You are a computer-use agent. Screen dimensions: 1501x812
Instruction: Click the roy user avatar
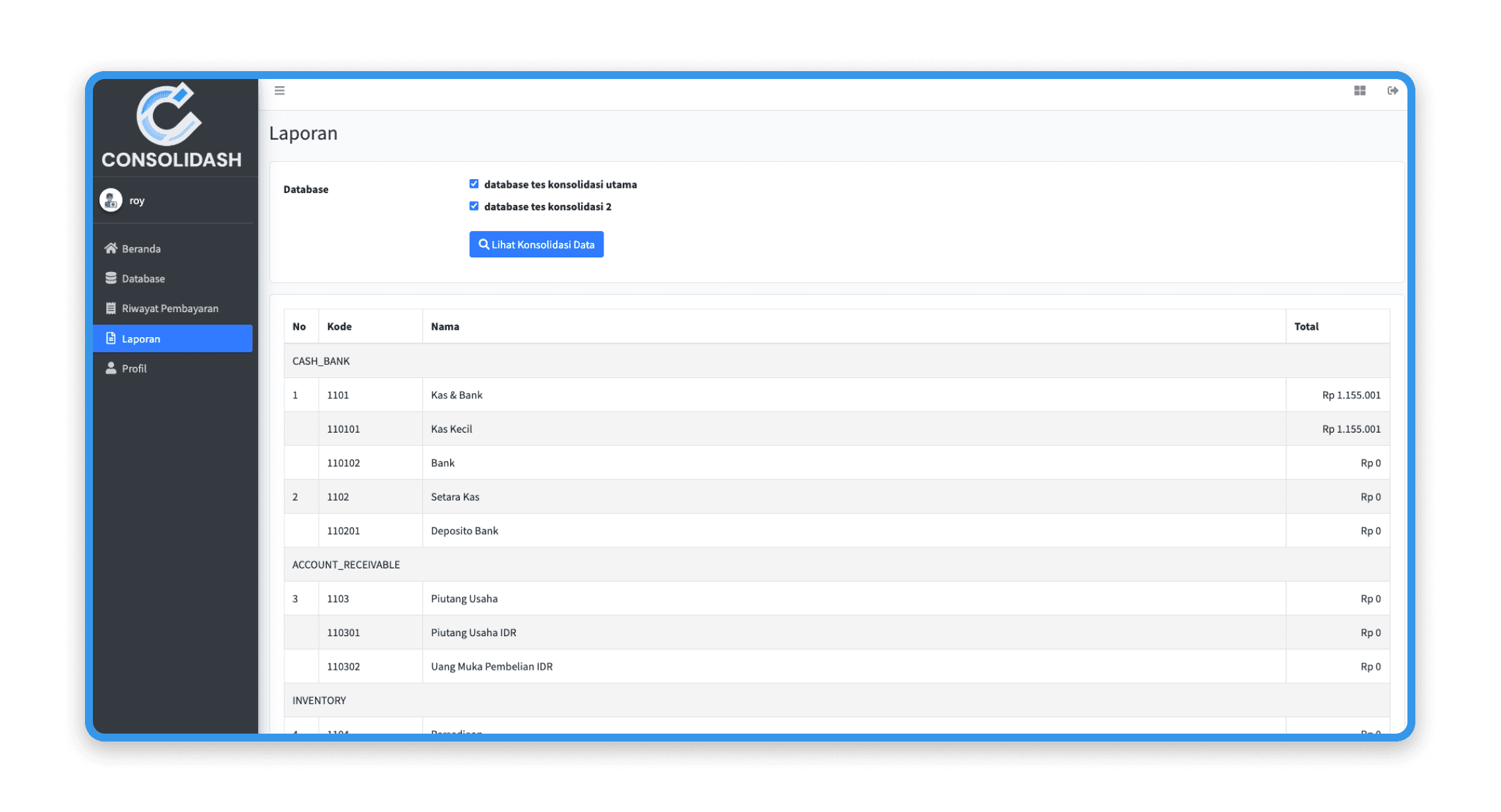click(x=111, y=200)
